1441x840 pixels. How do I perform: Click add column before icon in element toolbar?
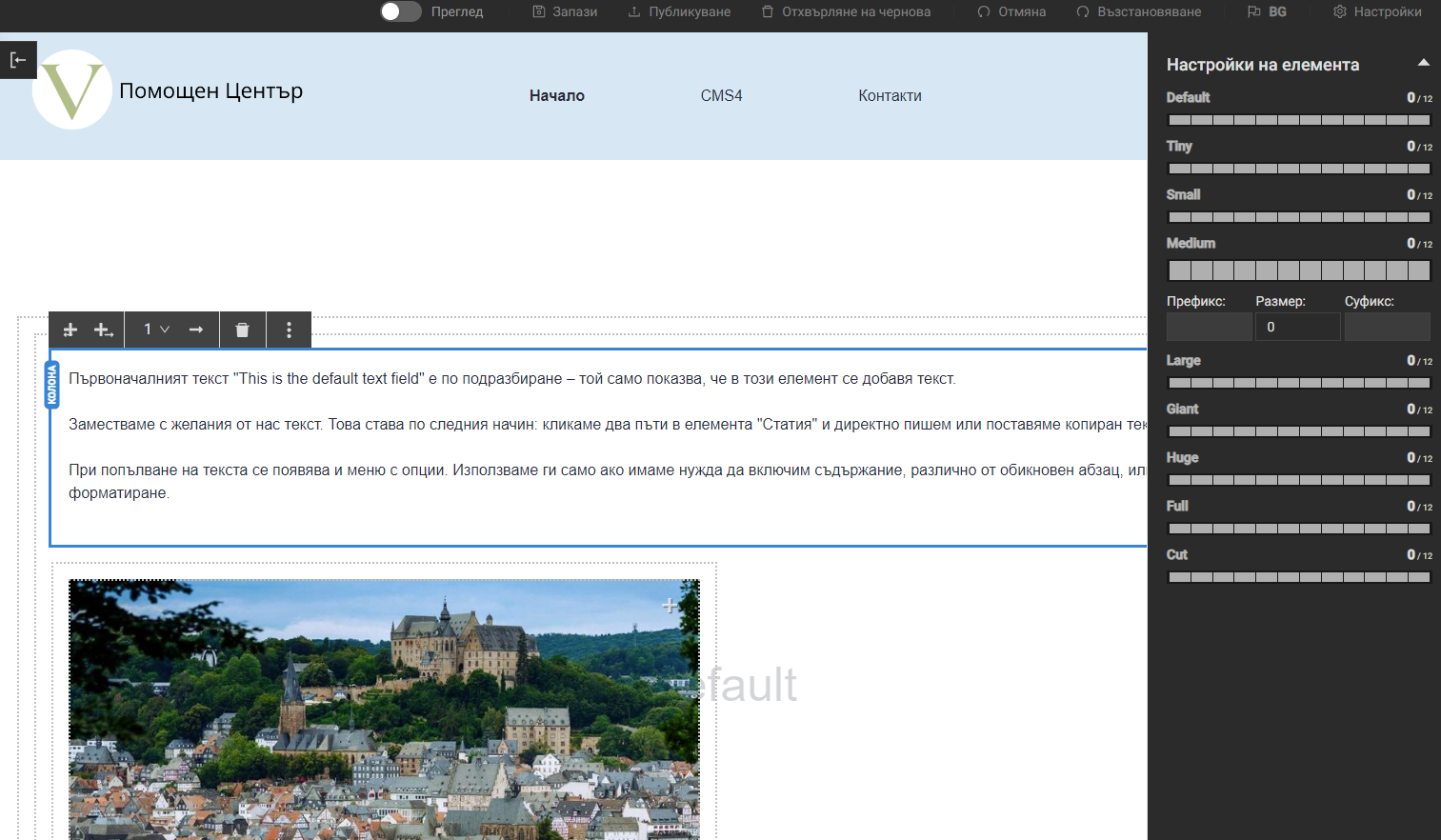(x=70, y=330)
